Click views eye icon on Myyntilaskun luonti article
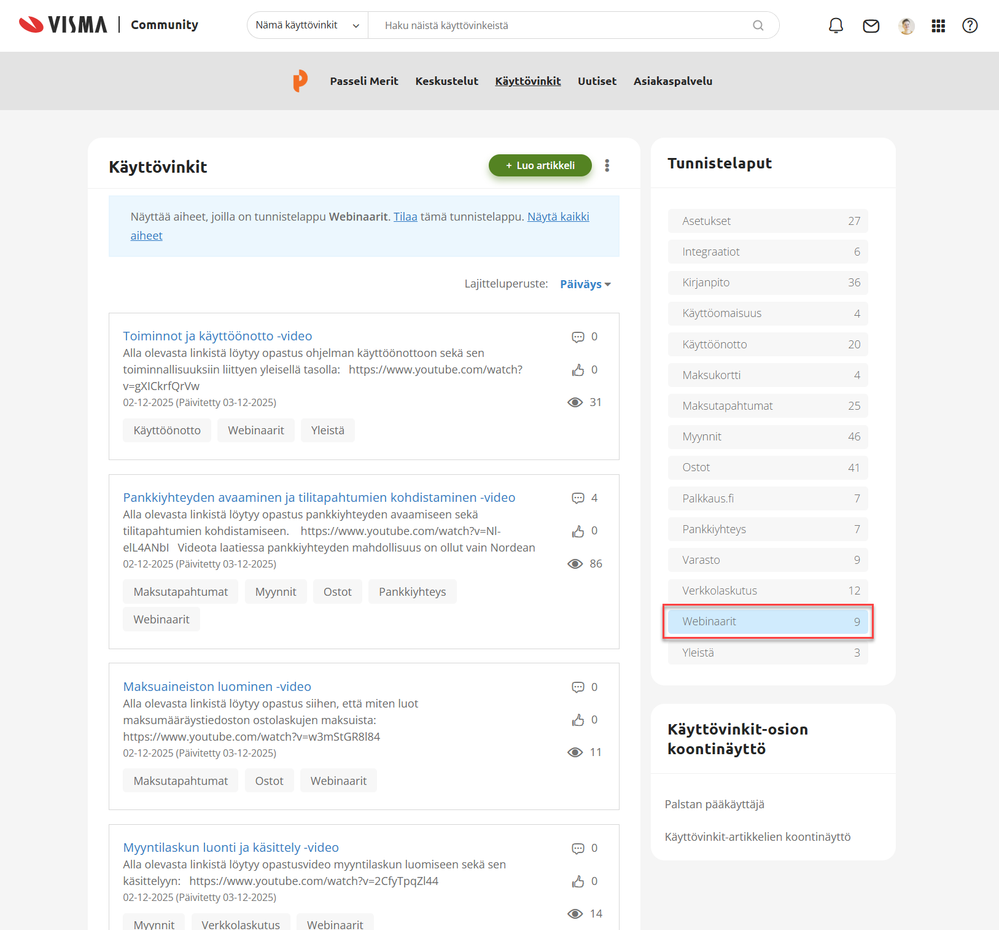This screenshot has height=930, width=999. (x=575, y=914)
